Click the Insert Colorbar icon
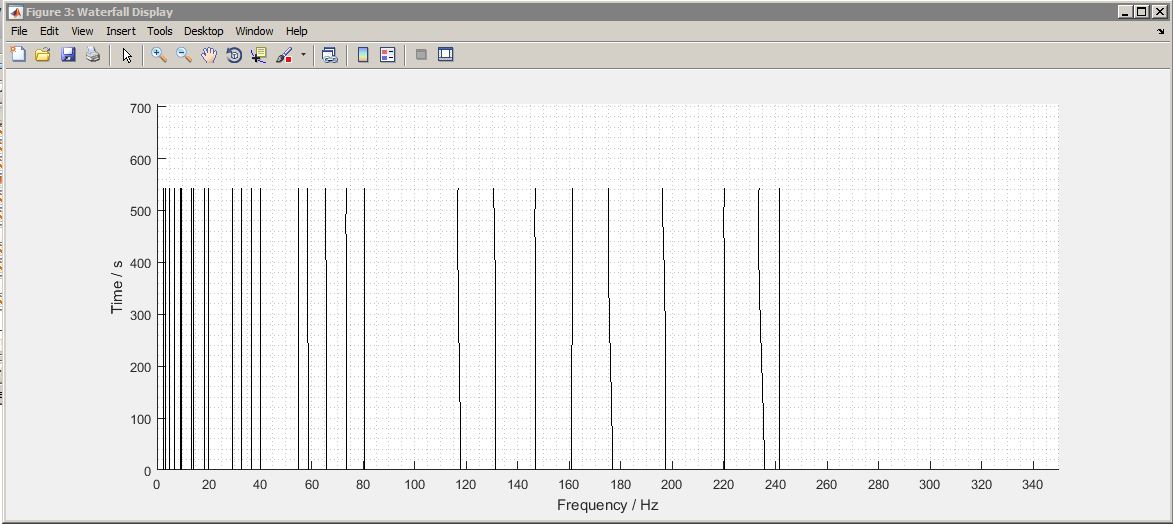Viewport: 1173px width, 524px height. (x=363, y=55)
